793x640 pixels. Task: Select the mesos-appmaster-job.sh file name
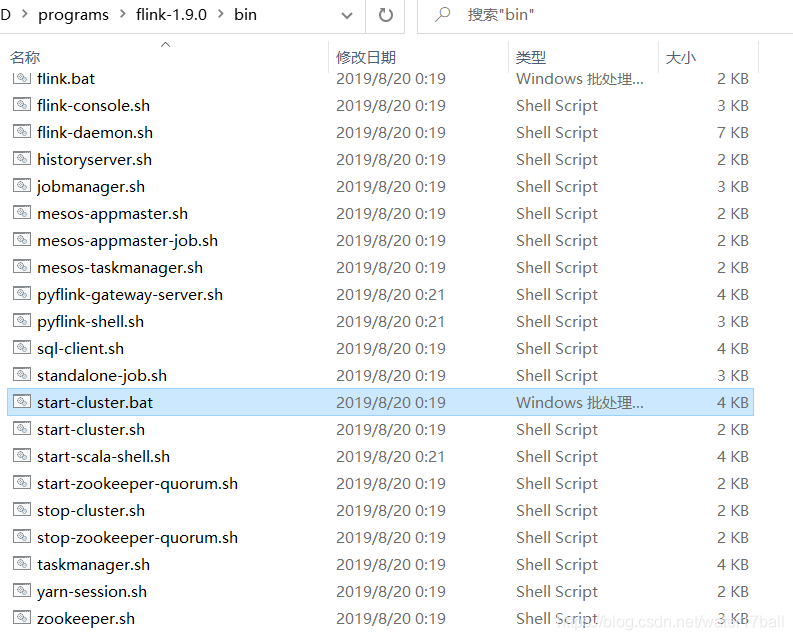[127, 240]
